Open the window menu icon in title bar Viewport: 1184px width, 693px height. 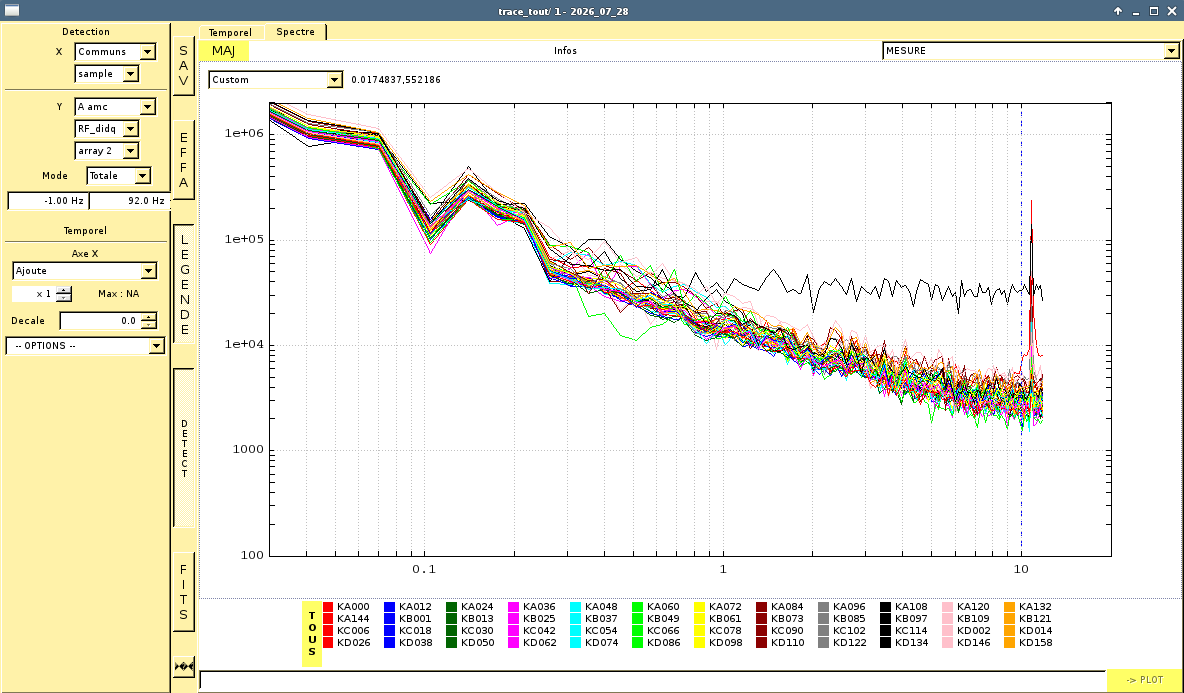click(11, 11)
